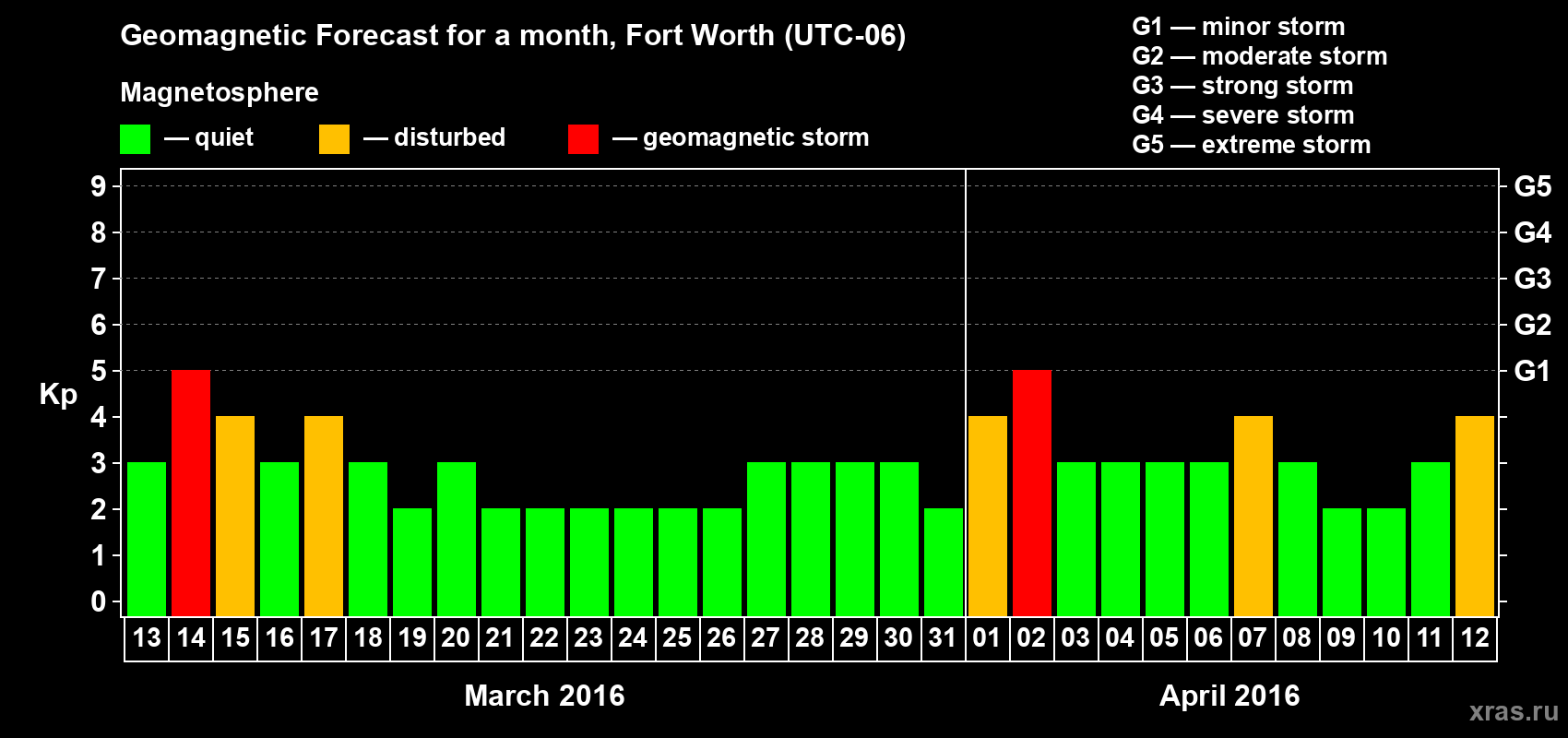The width and height of the screenshot is (1568, 738).
Task: Select the orange bar for April 07
Action: 1253,516
